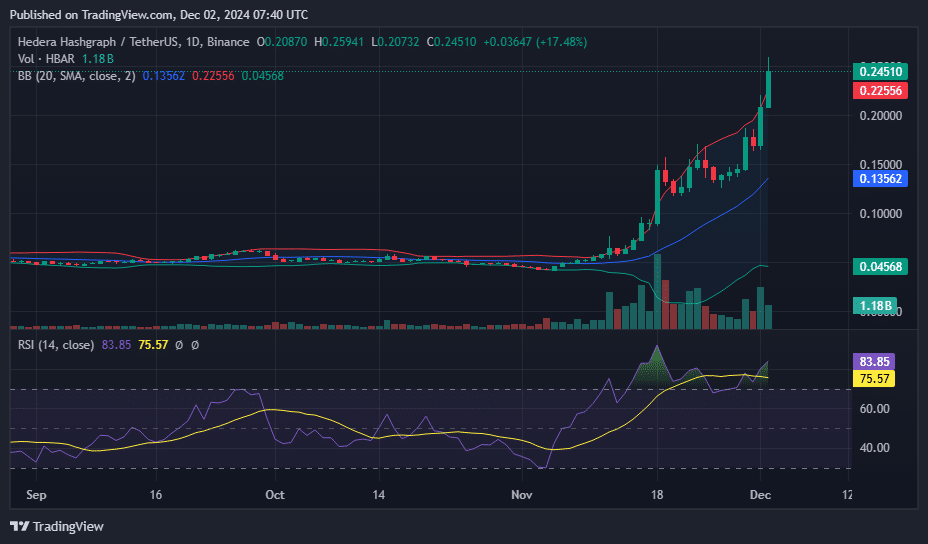Click the RSI peak near Nov 18
The width and height of the screenshot is (928, 544).
(x=656, y=348)
